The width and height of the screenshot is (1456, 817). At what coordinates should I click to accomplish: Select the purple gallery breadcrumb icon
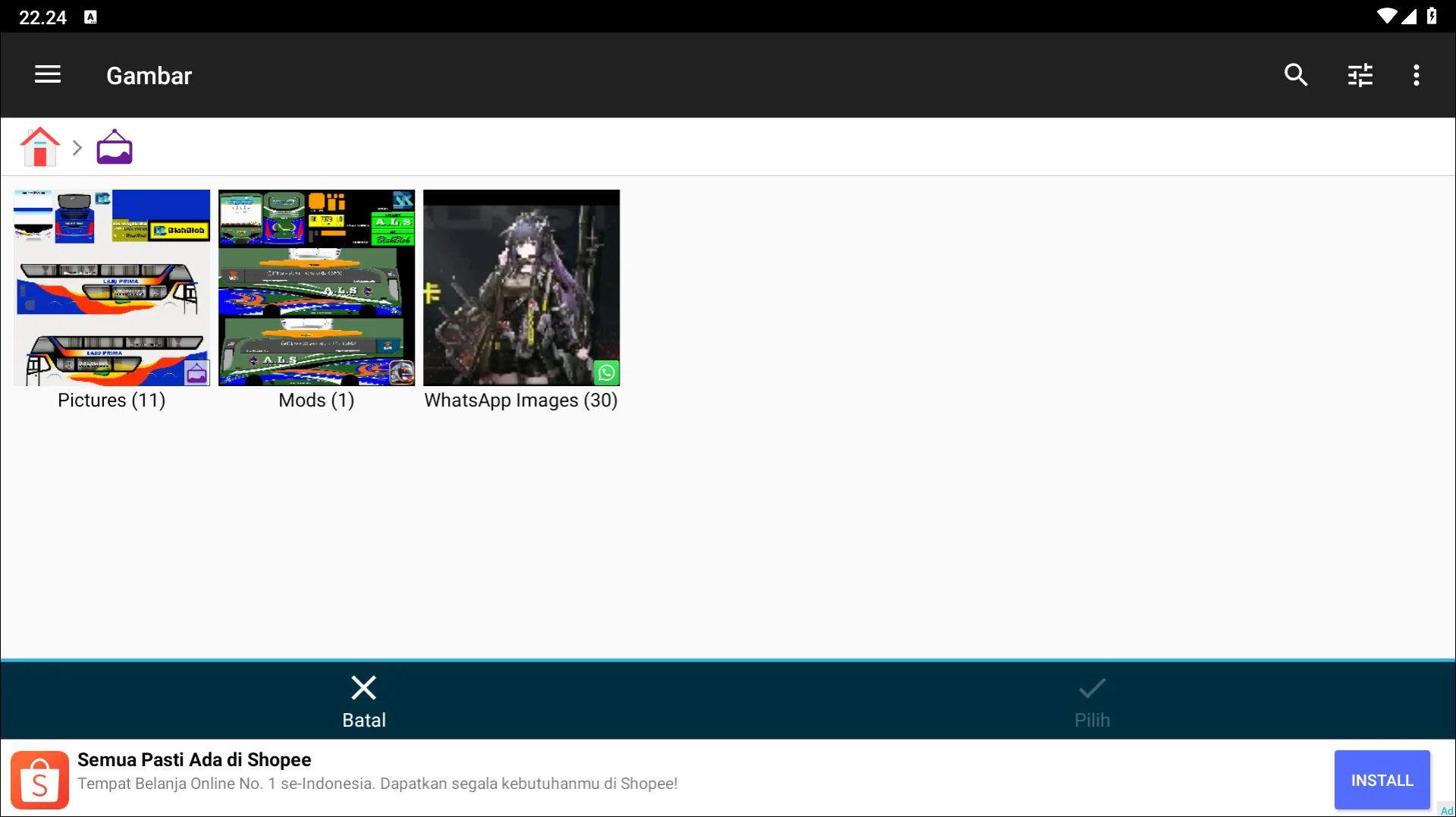(115, 147)
